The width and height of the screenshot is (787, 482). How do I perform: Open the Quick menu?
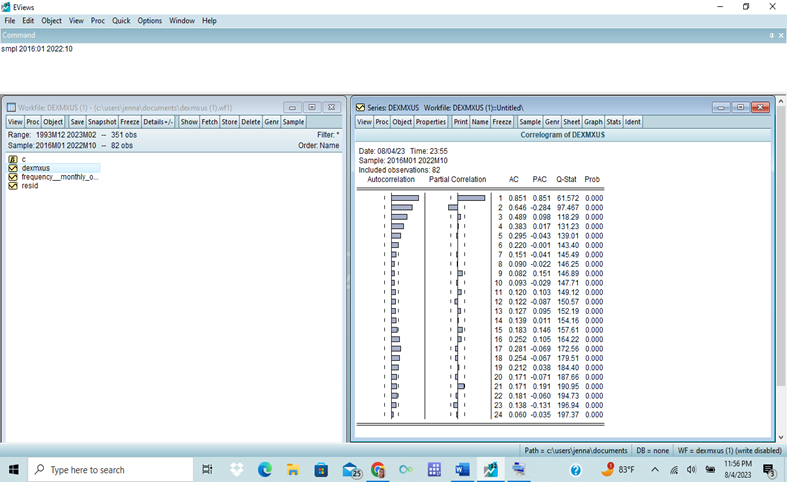click(x=121, y=21)
